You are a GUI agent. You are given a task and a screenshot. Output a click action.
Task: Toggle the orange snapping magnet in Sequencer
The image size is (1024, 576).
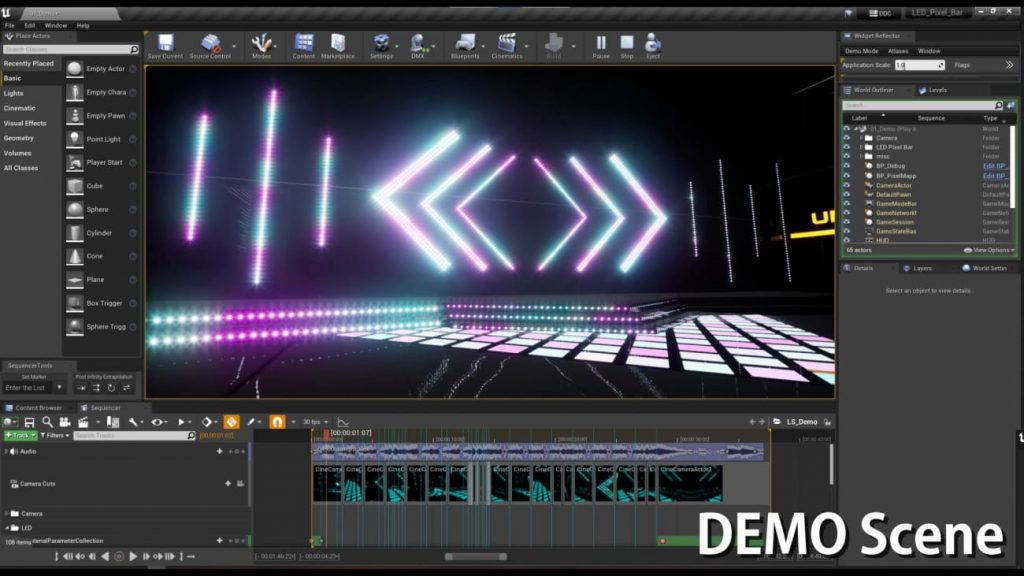[x=278, y=423]
